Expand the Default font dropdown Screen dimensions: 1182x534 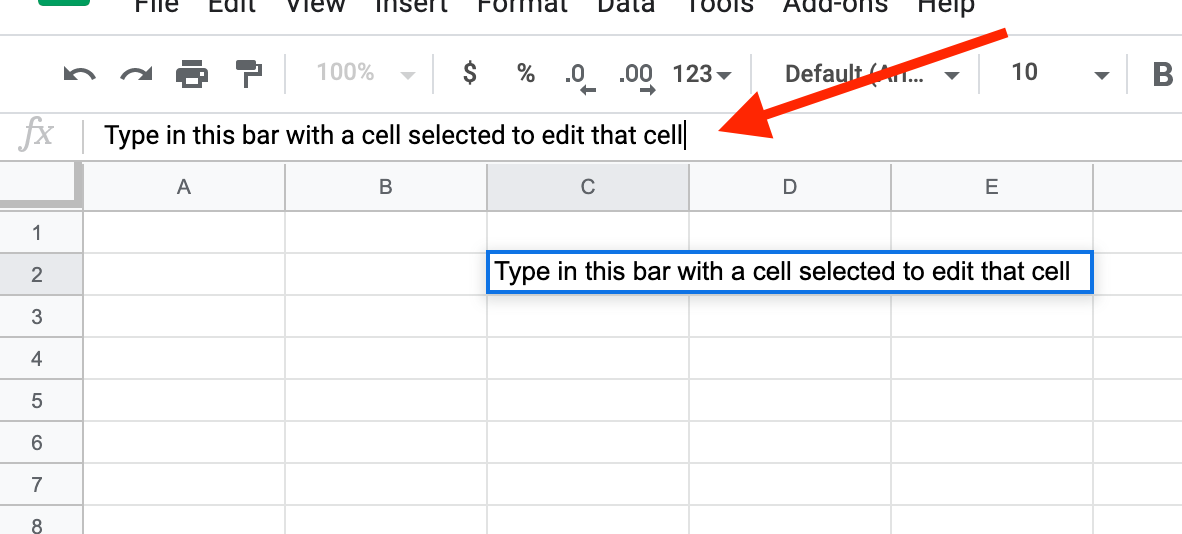click(871, 74)
